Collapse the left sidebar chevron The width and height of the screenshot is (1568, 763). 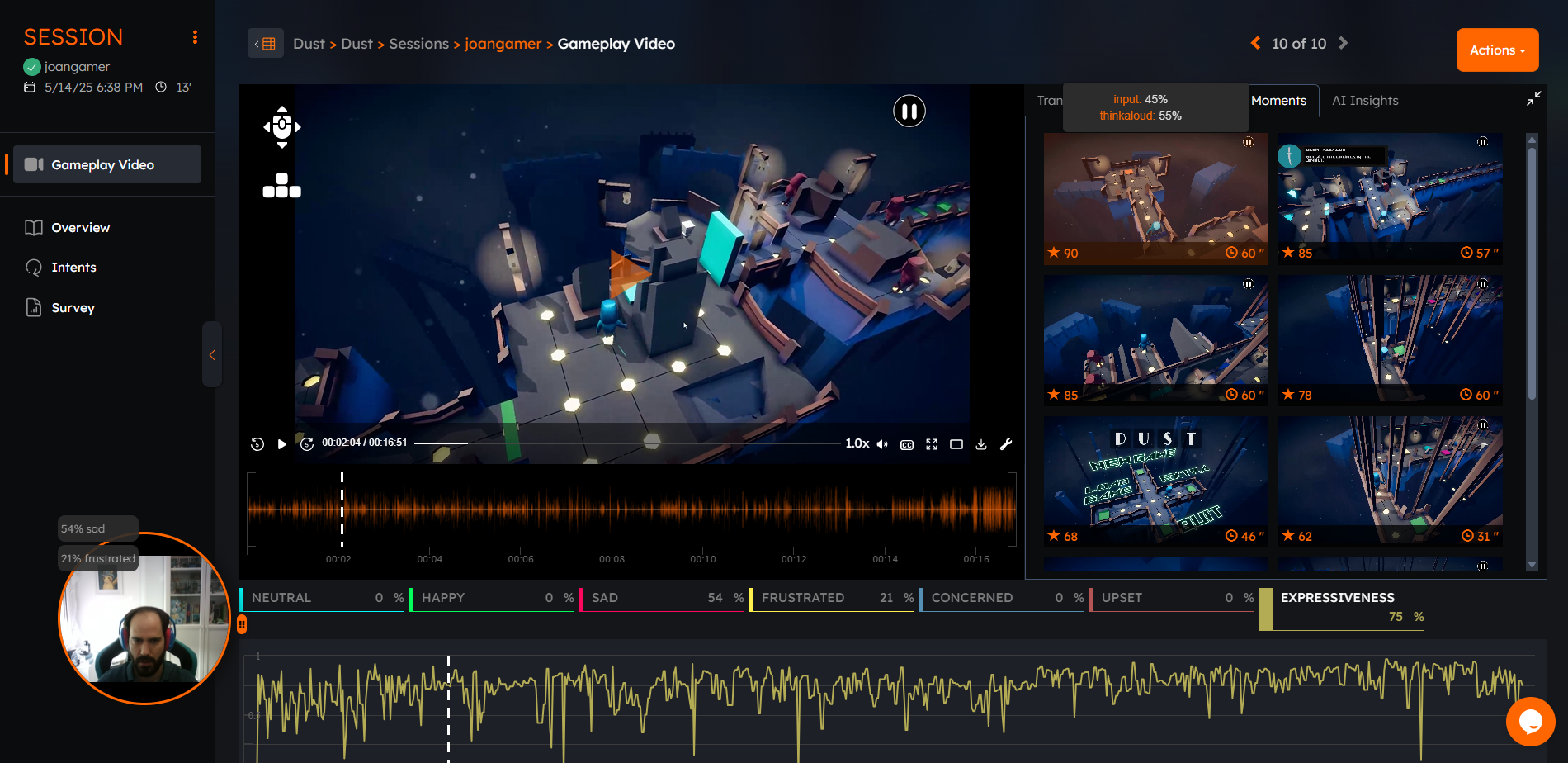[x=212, y=355]
